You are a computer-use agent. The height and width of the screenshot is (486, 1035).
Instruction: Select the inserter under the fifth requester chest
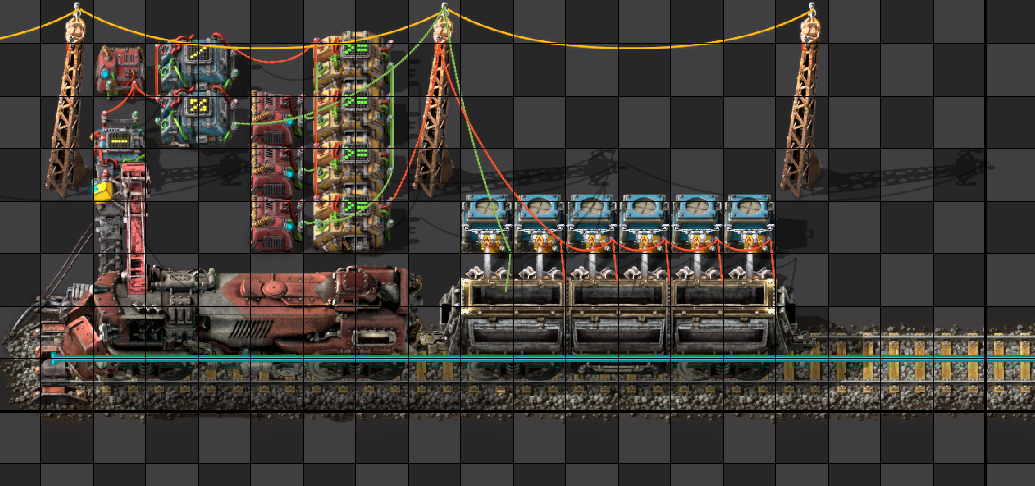(698, 259)
